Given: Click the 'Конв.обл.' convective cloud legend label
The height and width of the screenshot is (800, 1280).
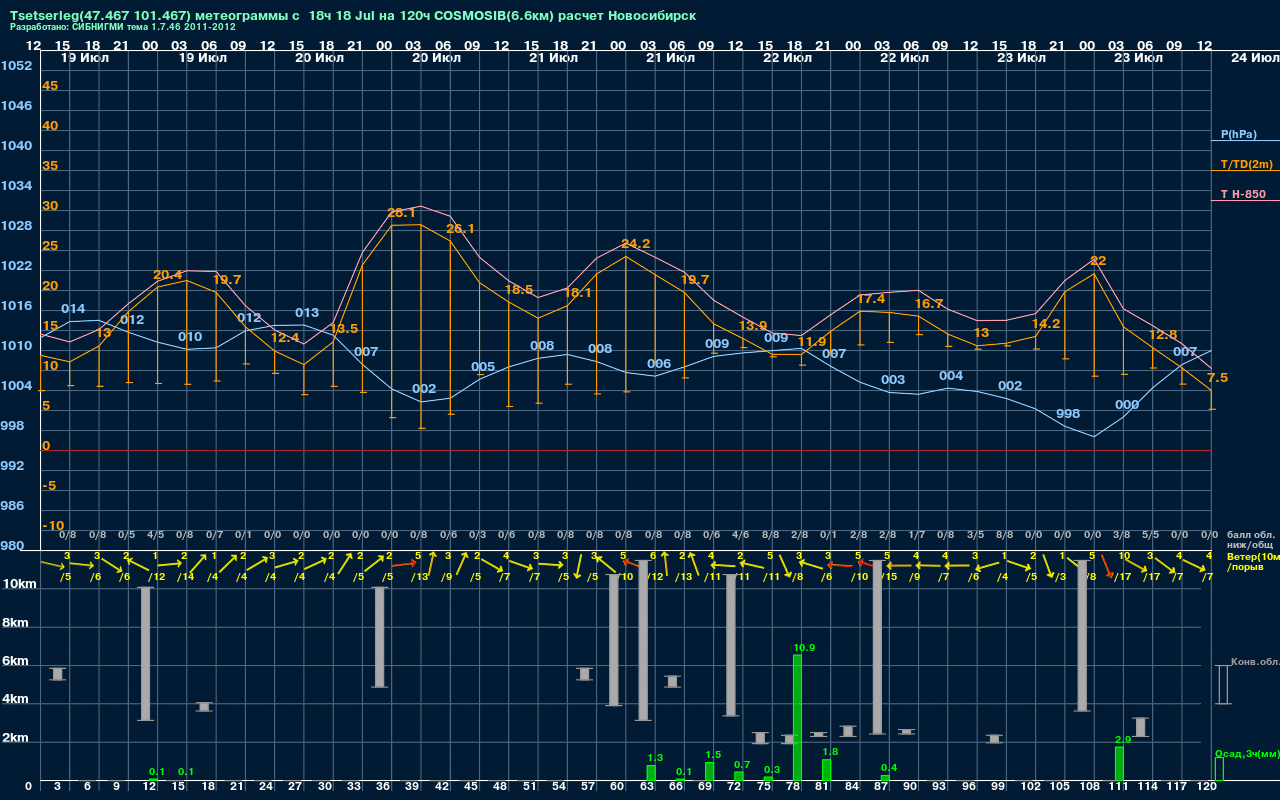Looking at the screenshot, I should [x=1255, y=662].
